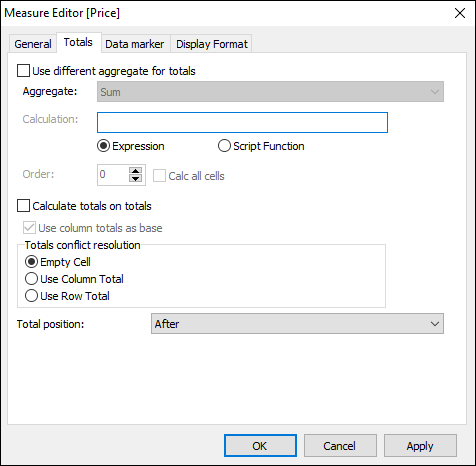
Task: Choose the Script Function radio option
Action: tap(224, 146)
